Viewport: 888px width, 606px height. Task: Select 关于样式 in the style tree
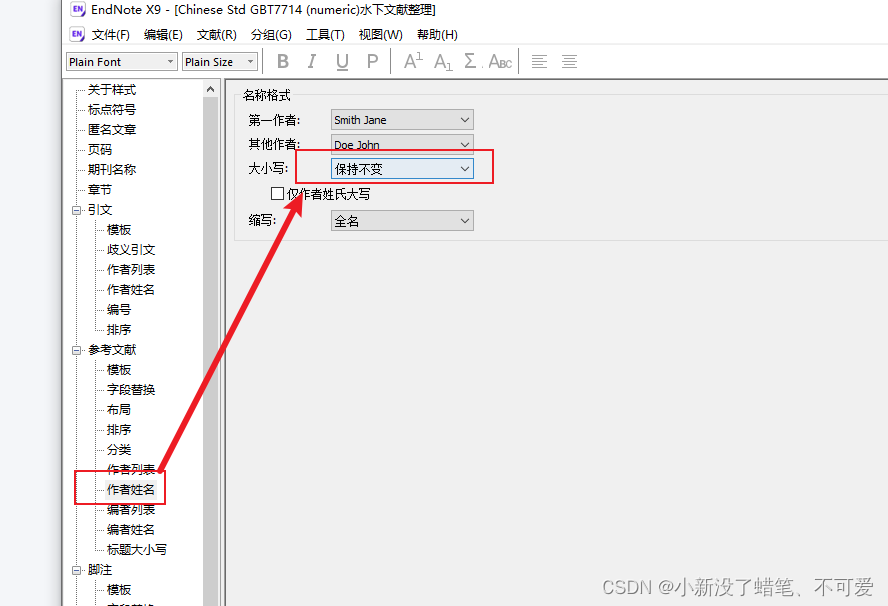click(x=112, y=89)
